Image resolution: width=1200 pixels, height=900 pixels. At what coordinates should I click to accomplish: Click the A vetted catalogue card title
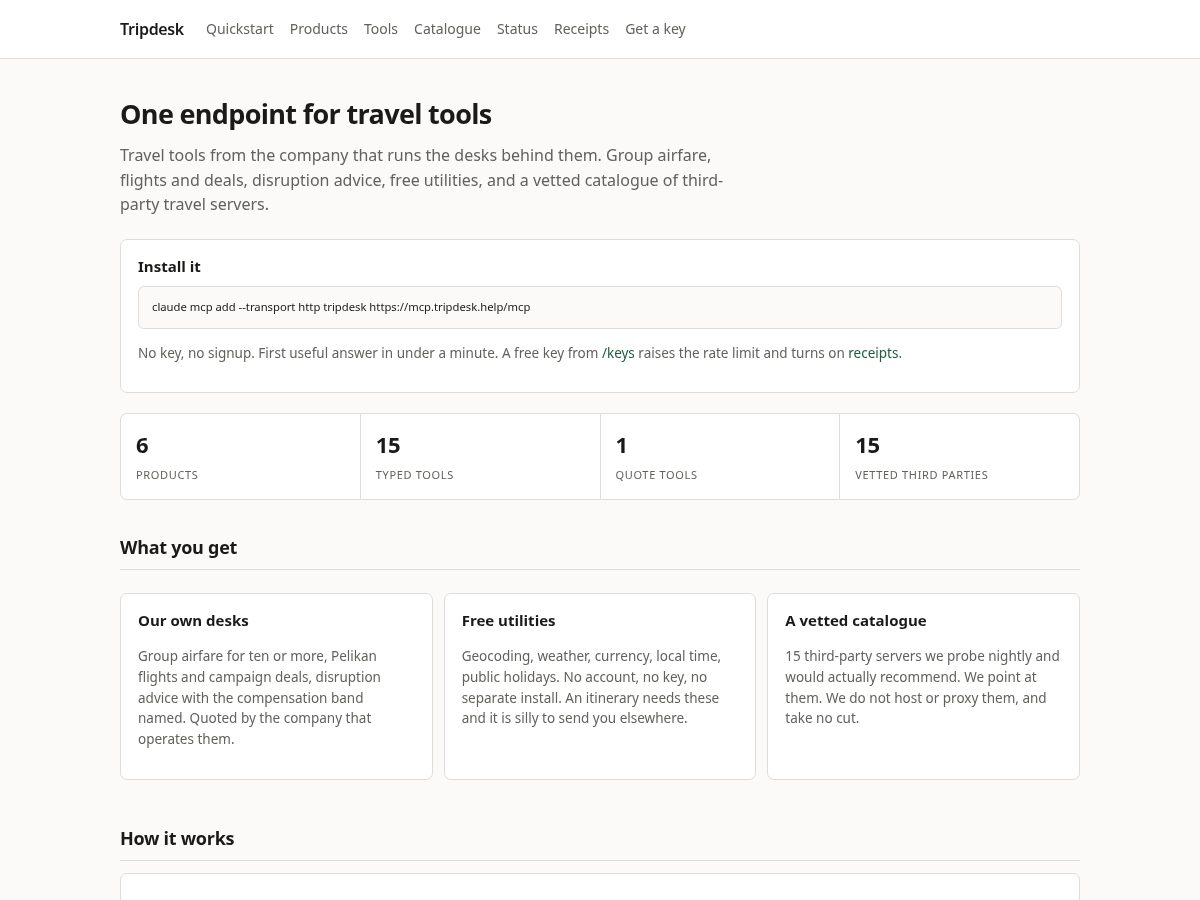(x=855, y=621)
